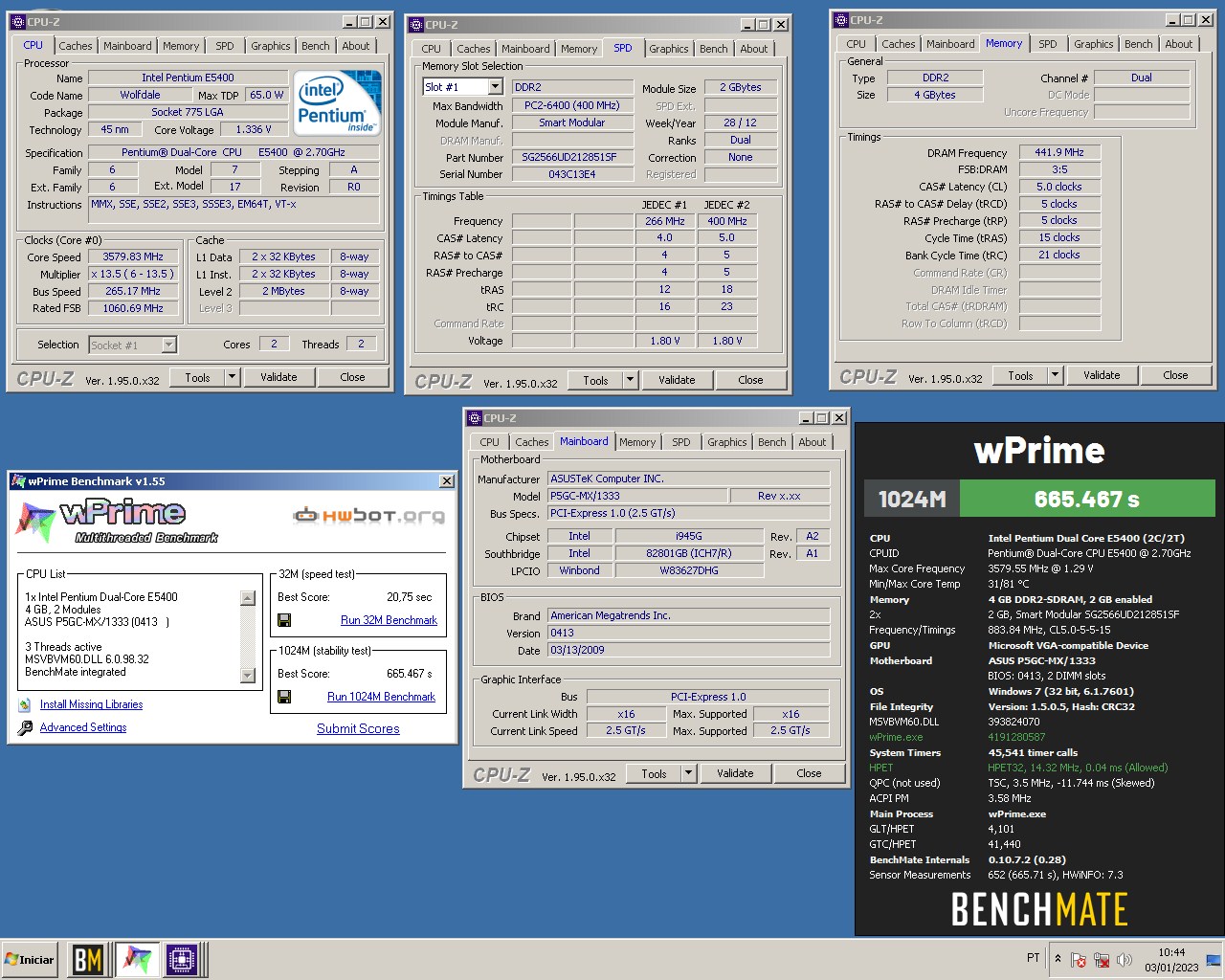Image resolution: width=1225 pixels, height=980 pixels.
Task: Click the volume tray icon
Action: [1125, 960]
